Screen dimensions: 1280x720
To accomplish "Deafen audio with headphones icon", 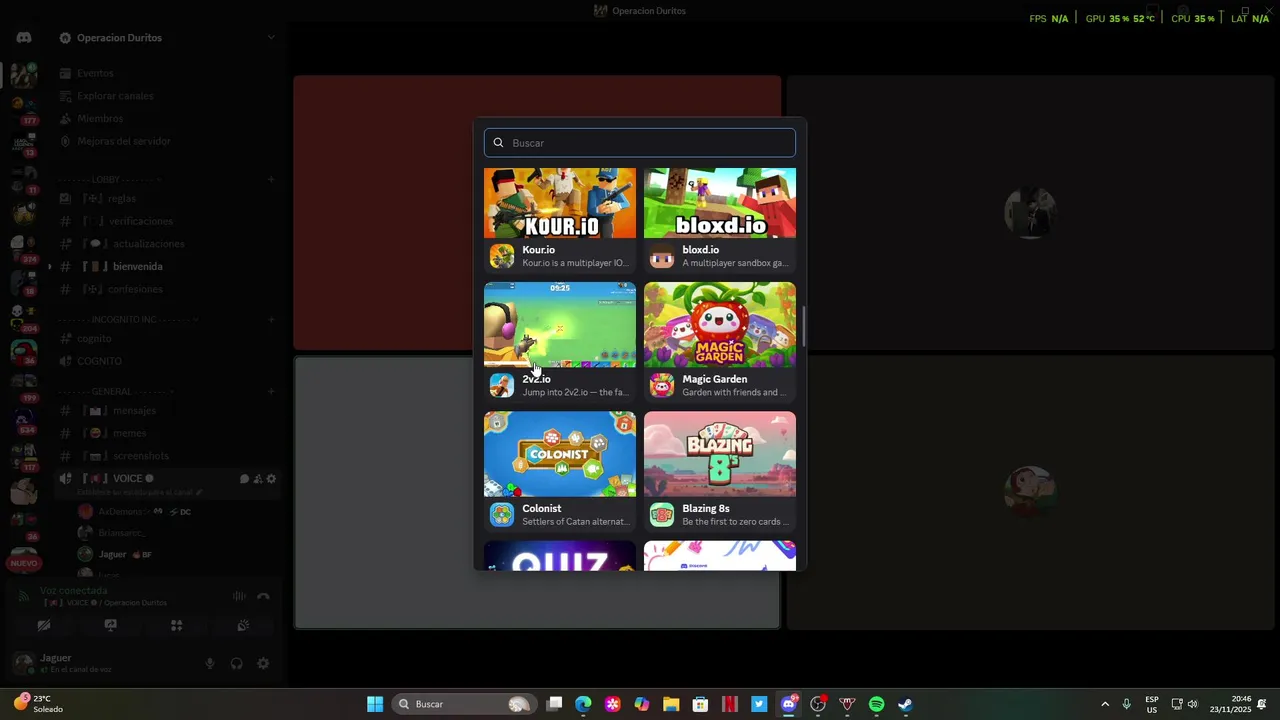I will click(x=237, y=663).
